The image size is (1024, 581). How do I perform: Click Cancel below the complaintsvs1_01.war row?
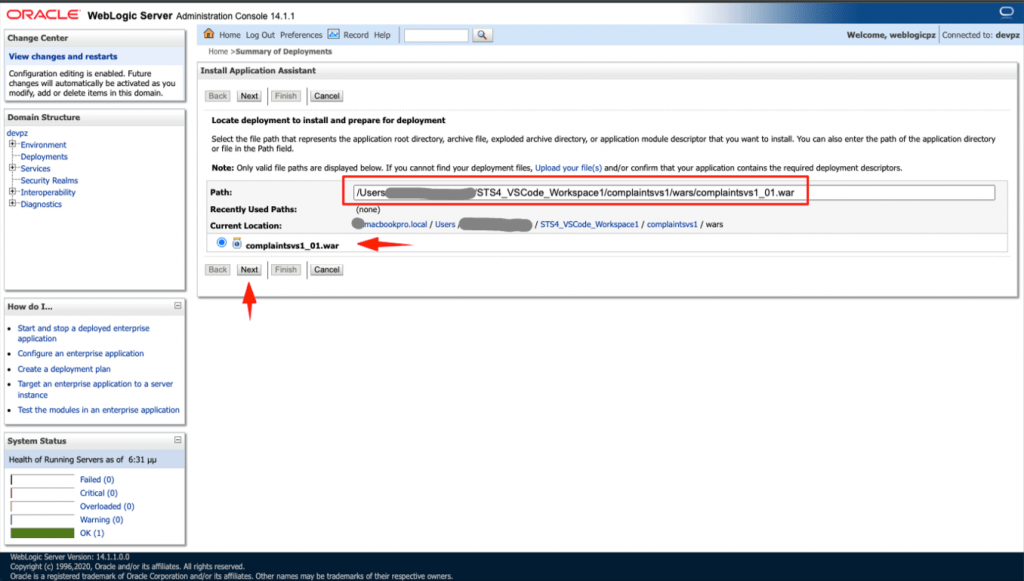point(327,270)
